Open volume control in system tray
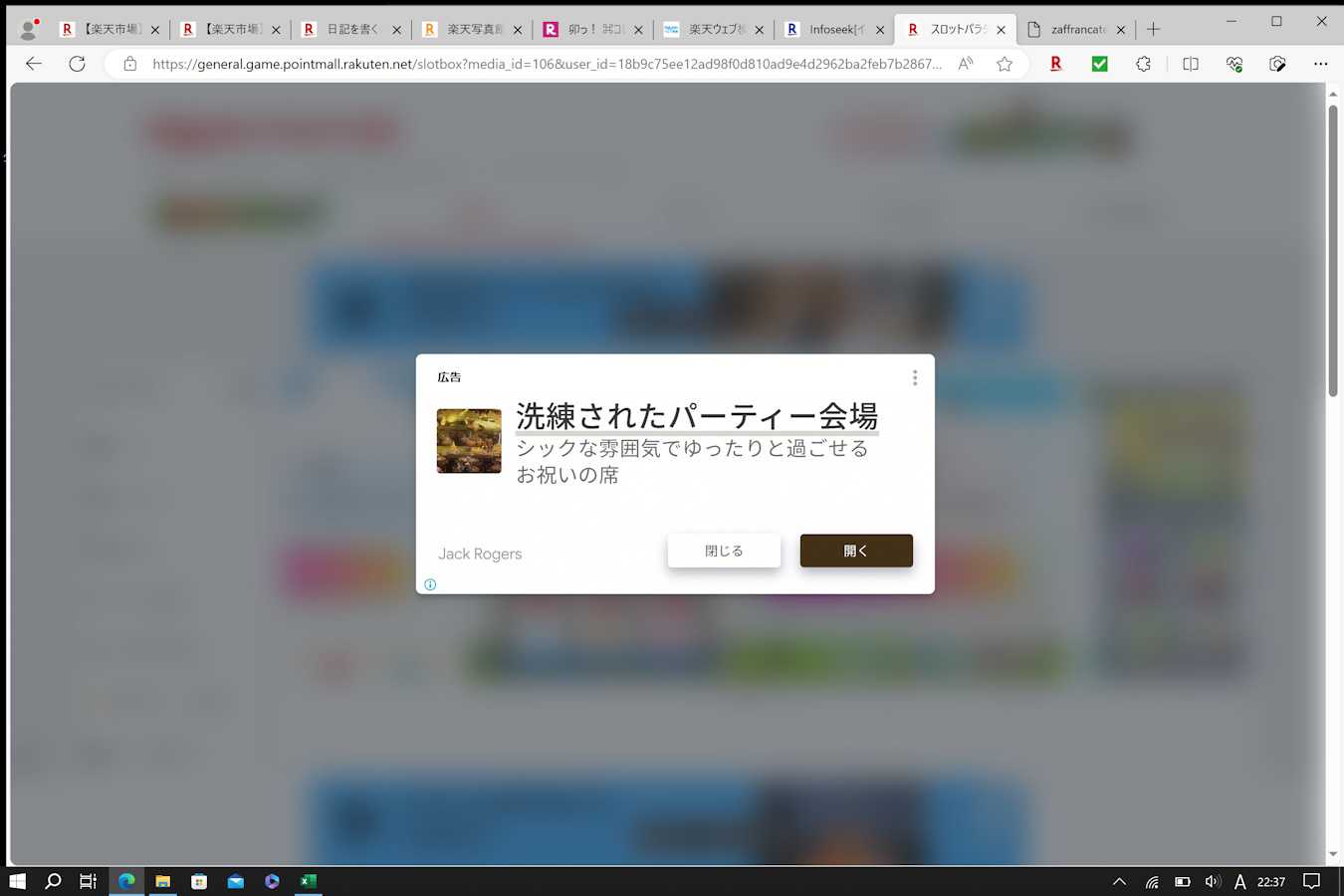1344x896 pixels. pos(1212,881)
